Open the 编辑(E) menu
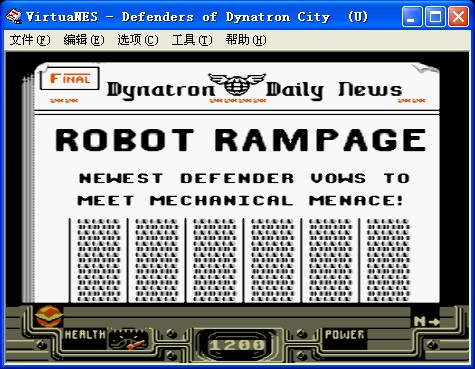475x369 pixels. [x=84, y=40]
